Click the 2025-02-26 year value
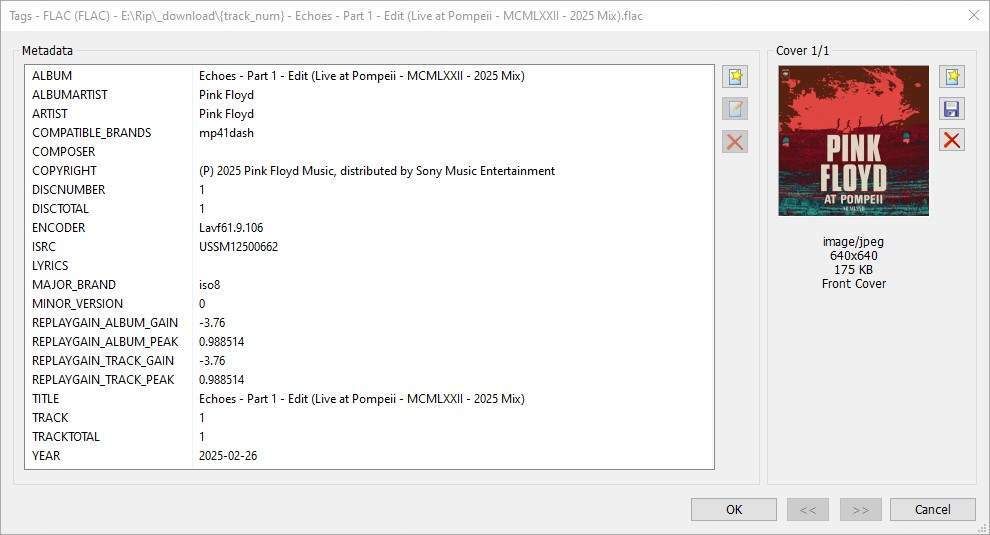990x535 pixels. (228, 455)
